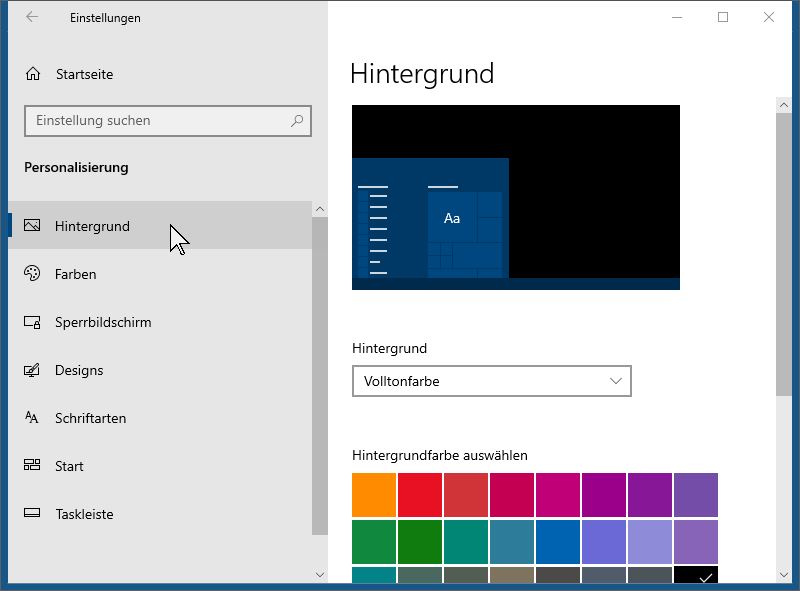Click the Designs icon
Image resolution: width=800 pixels, height=591 pixels.
click(x=33, y=370)
